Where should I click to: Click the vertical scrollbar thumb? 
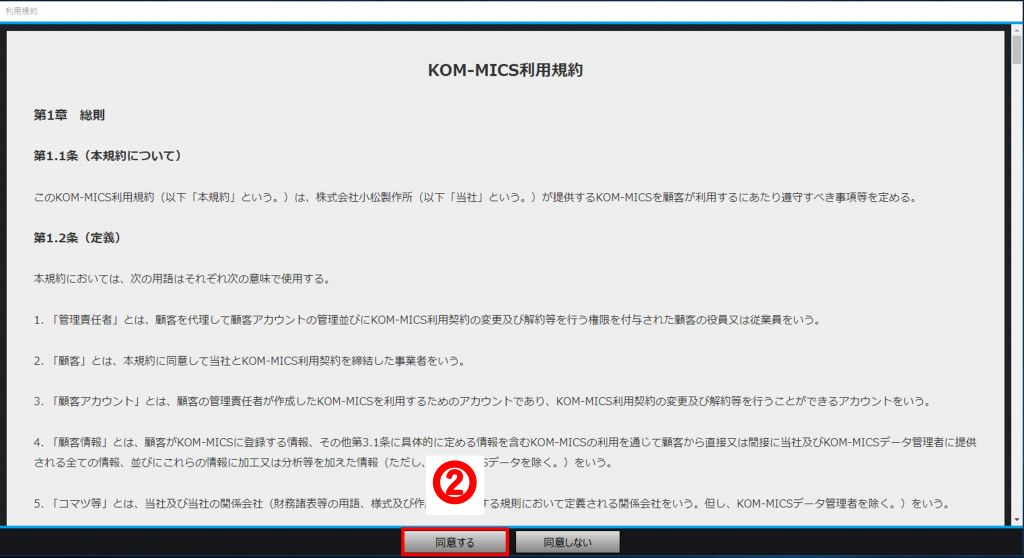point(1017,50)
